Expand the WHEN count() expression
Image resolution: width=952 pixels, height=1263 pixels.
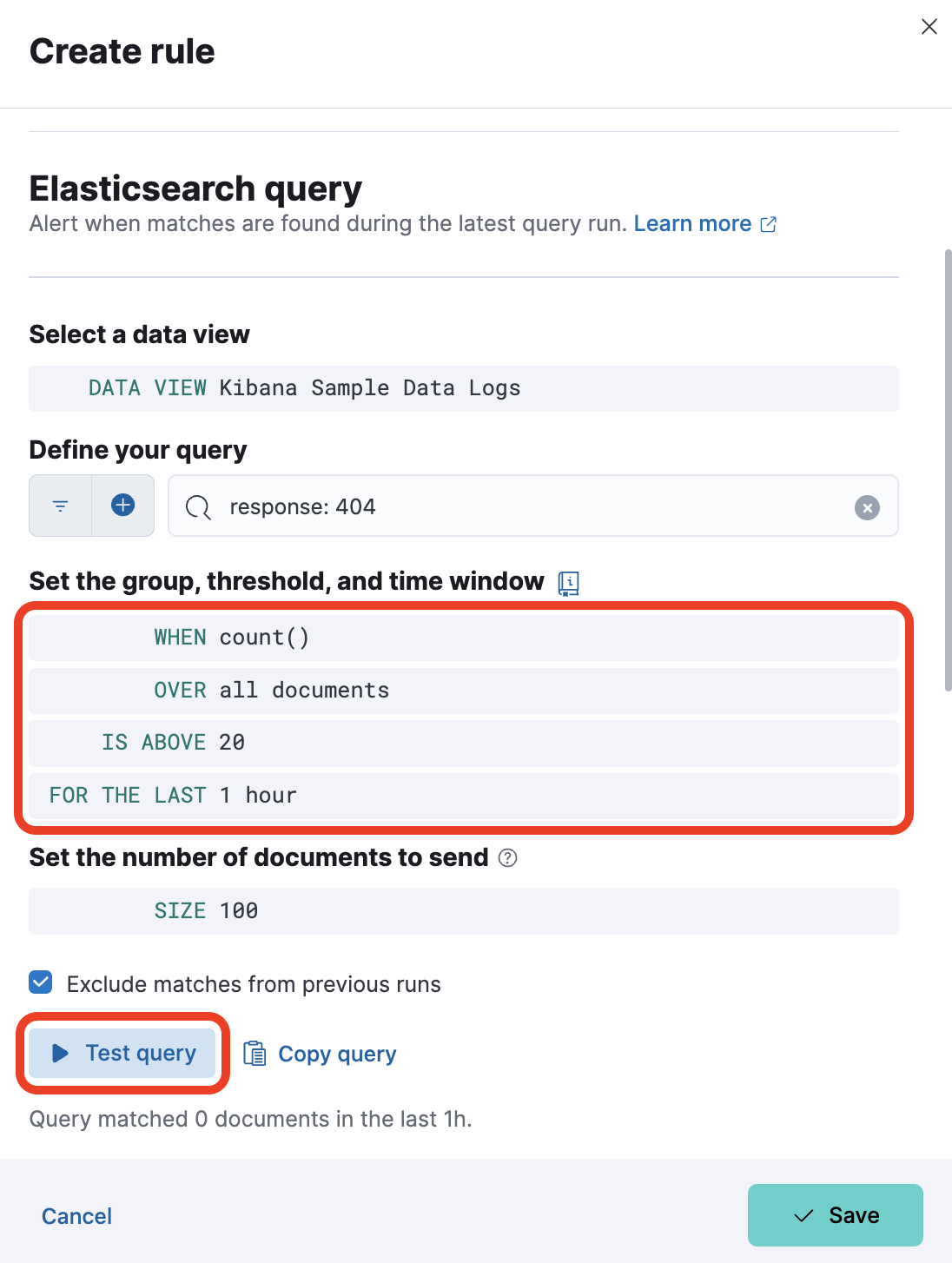coord(464,638)
